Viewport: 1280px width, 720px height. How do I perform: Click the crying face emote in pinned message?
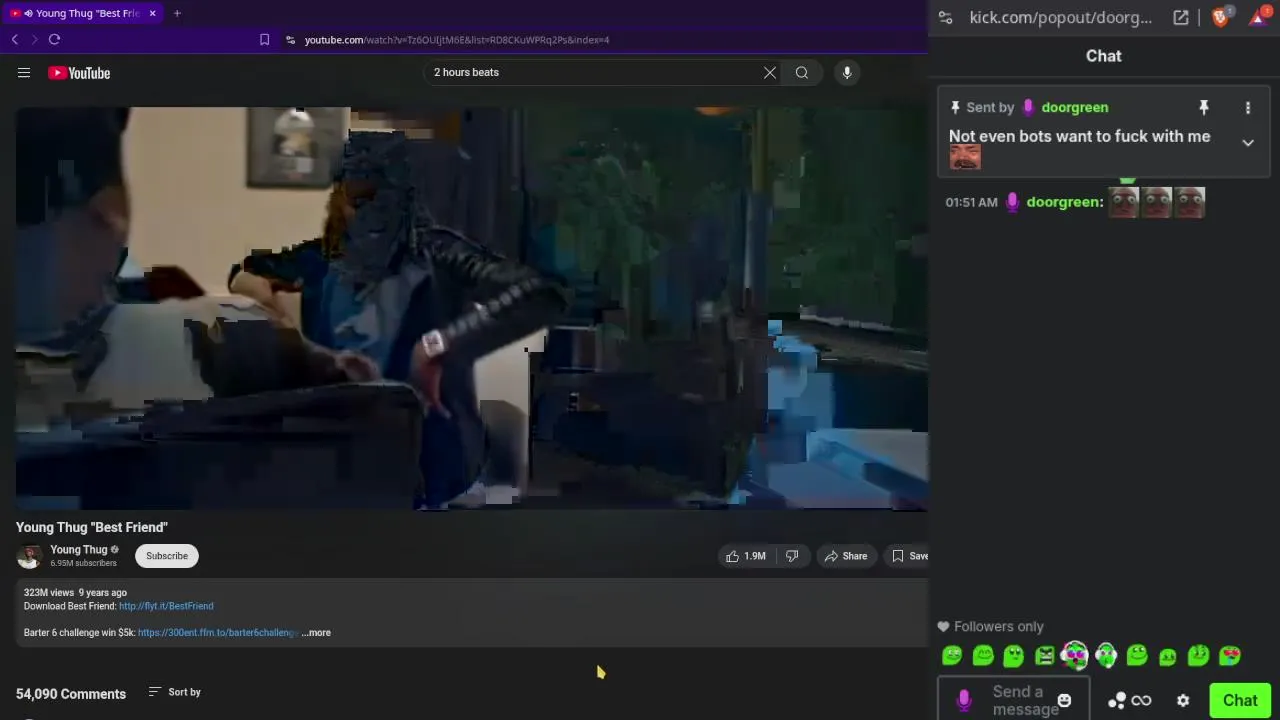(x=965, y=157)
